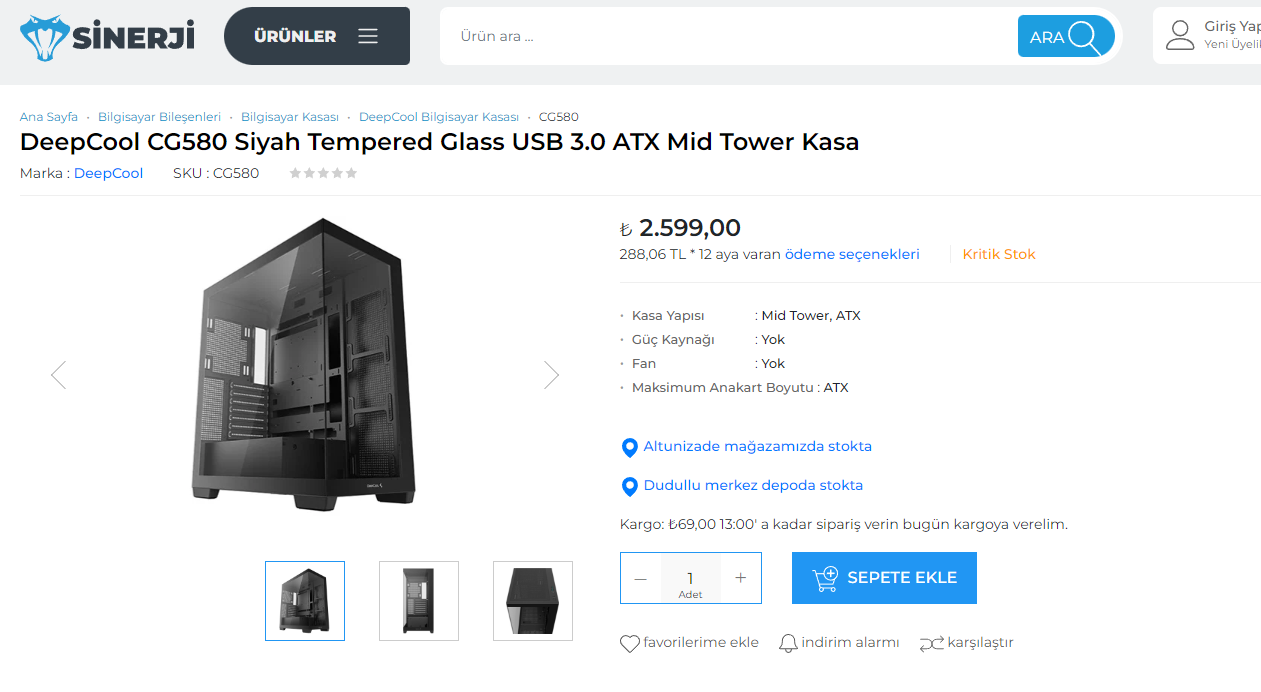
Task: Click SEPETE EKLE button
Action: point(884,578)
